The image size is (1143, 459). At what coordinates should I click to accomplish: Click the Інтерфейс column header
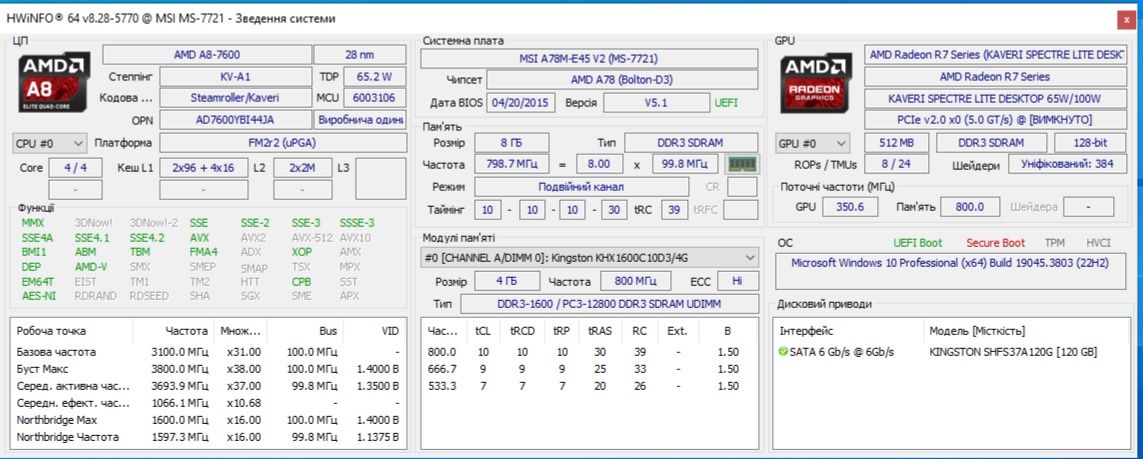click(848, 331)
